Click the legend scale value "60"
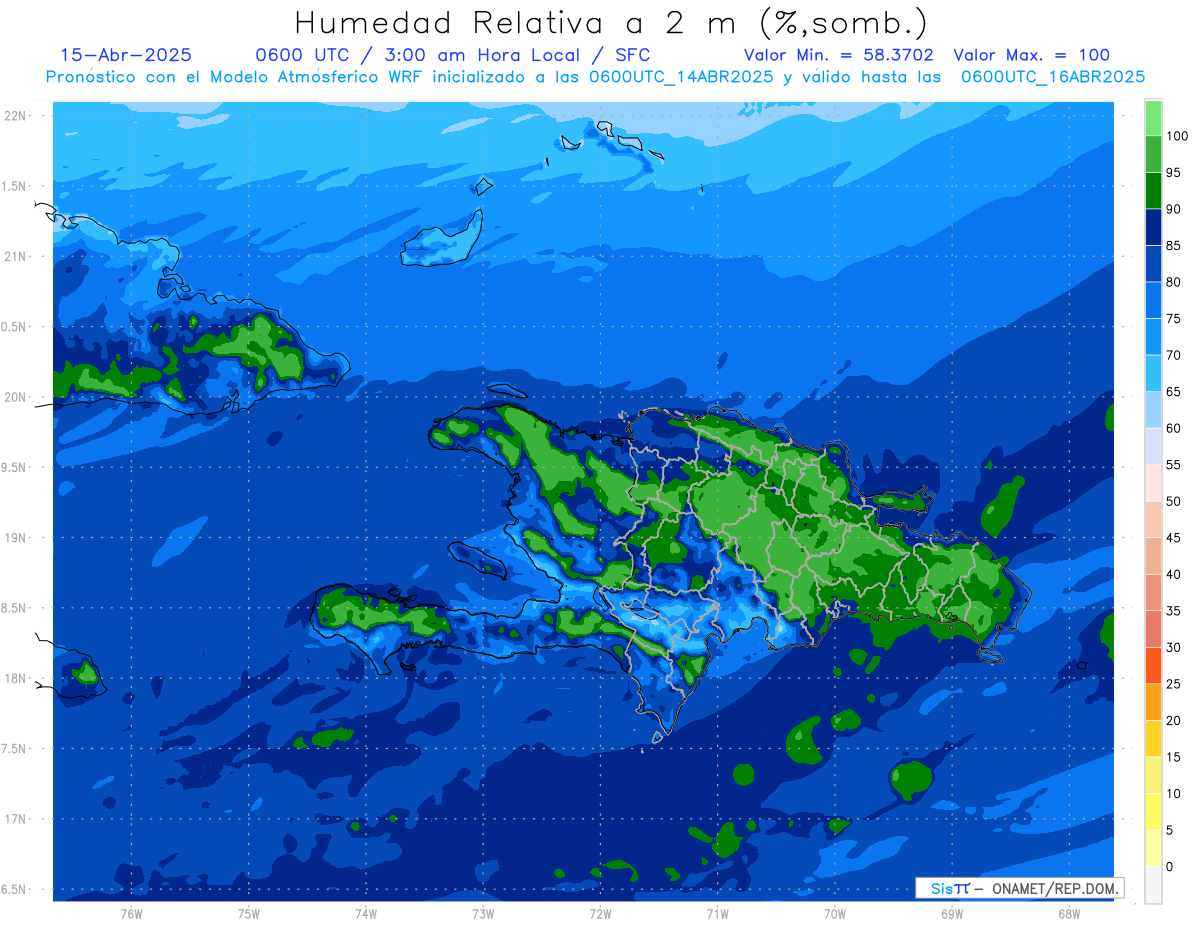 pos(1173,428)
